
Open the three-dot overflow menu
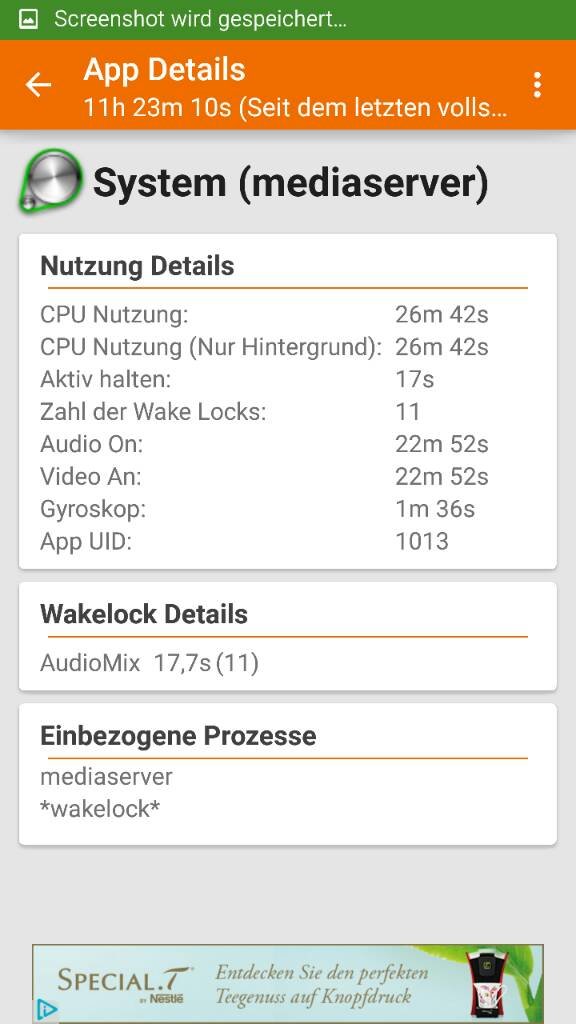pos(537,85)
